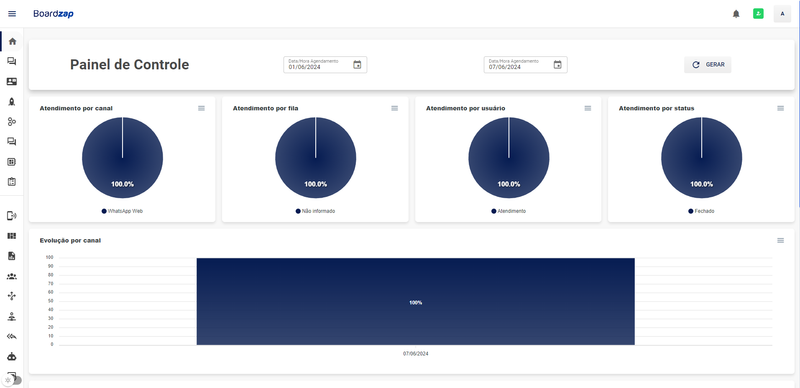Open the rocket campaigns icon in sidebar
Image resolution: width=800 pixels, height=388 pixels.
pos(12,102)
